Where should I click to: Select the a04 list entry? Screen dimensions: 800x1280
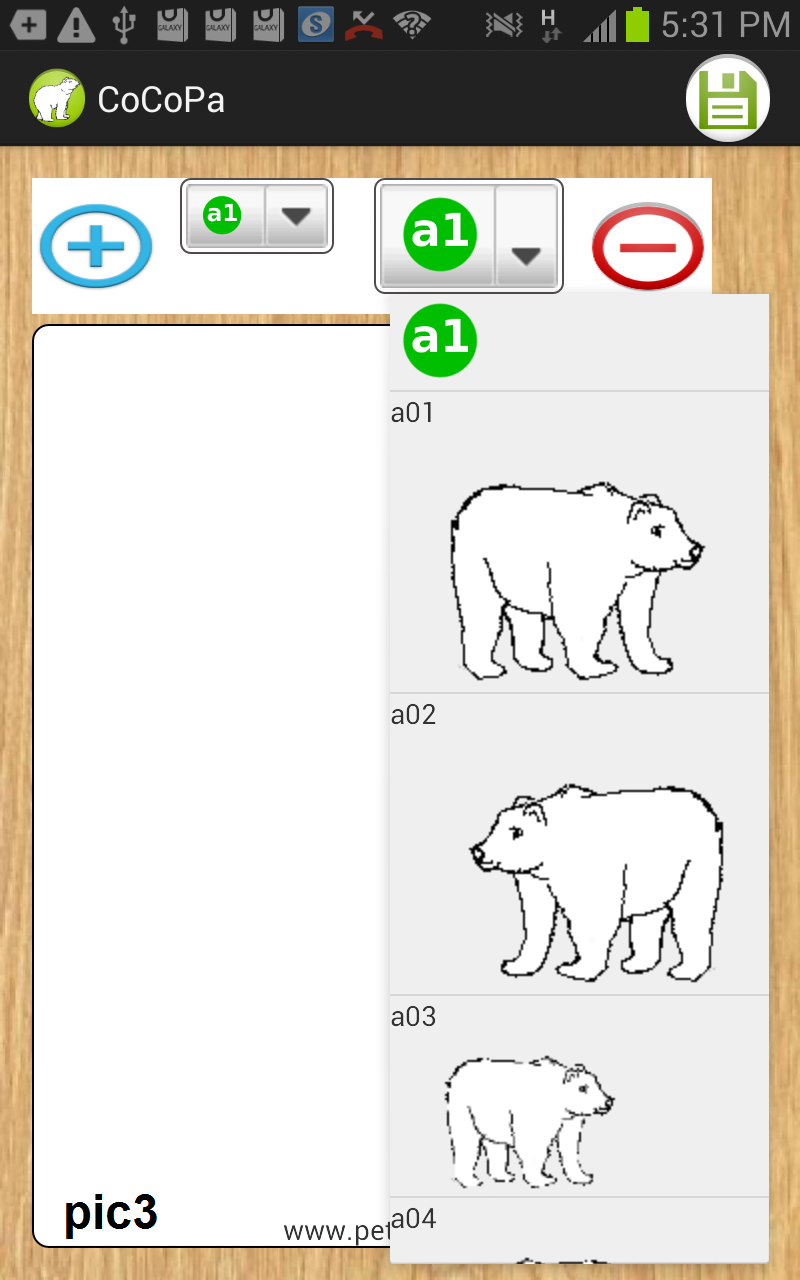tap(579, 1230)
